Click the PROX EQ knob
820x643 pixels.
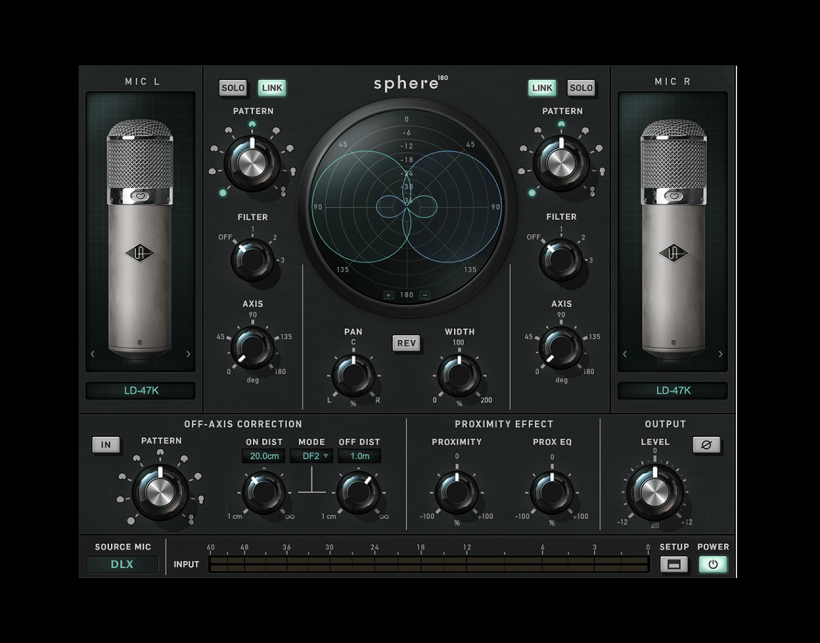[551, 493]
